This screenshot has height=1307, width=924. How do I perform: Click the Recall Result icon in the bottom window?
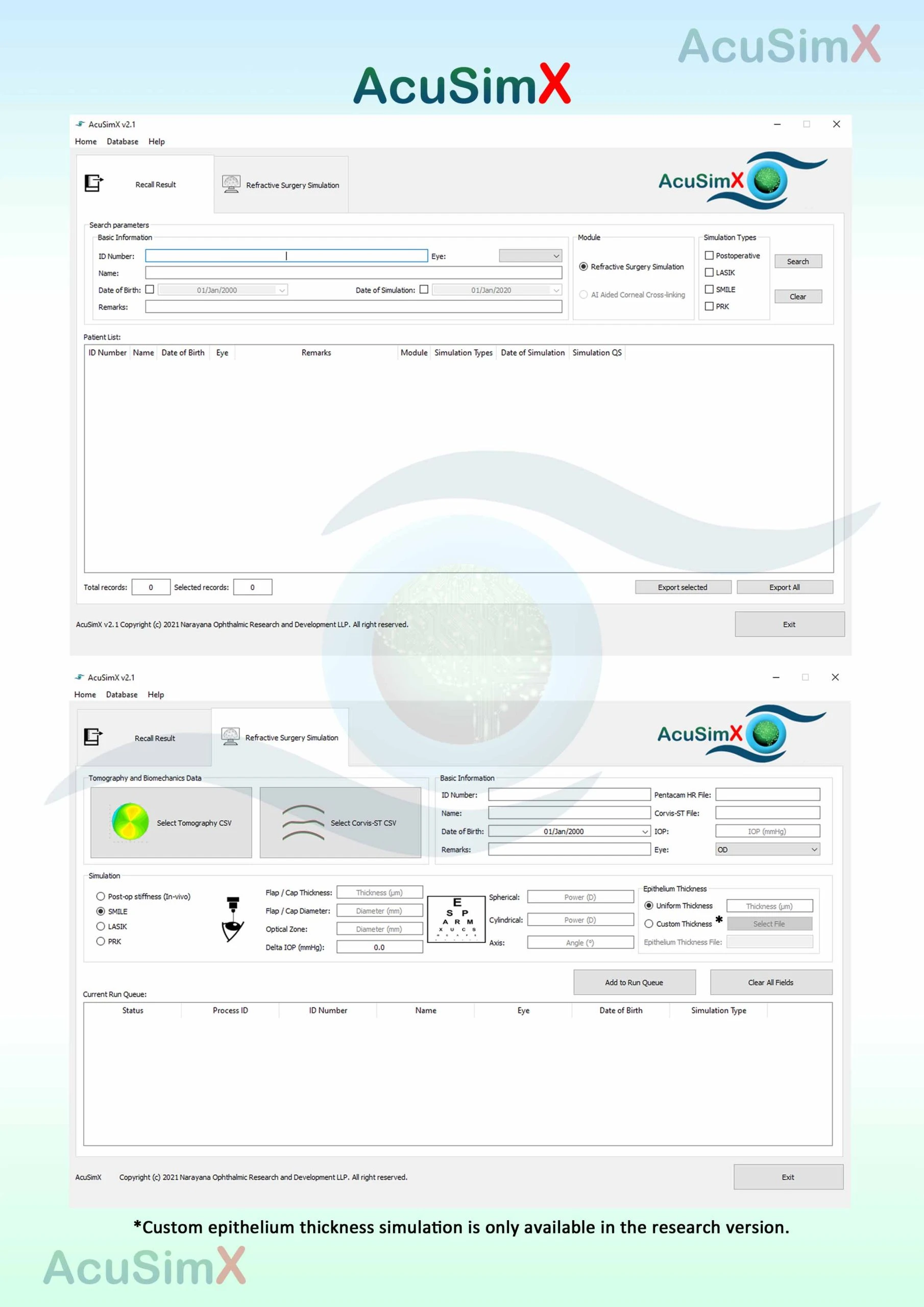click(93, 737)
